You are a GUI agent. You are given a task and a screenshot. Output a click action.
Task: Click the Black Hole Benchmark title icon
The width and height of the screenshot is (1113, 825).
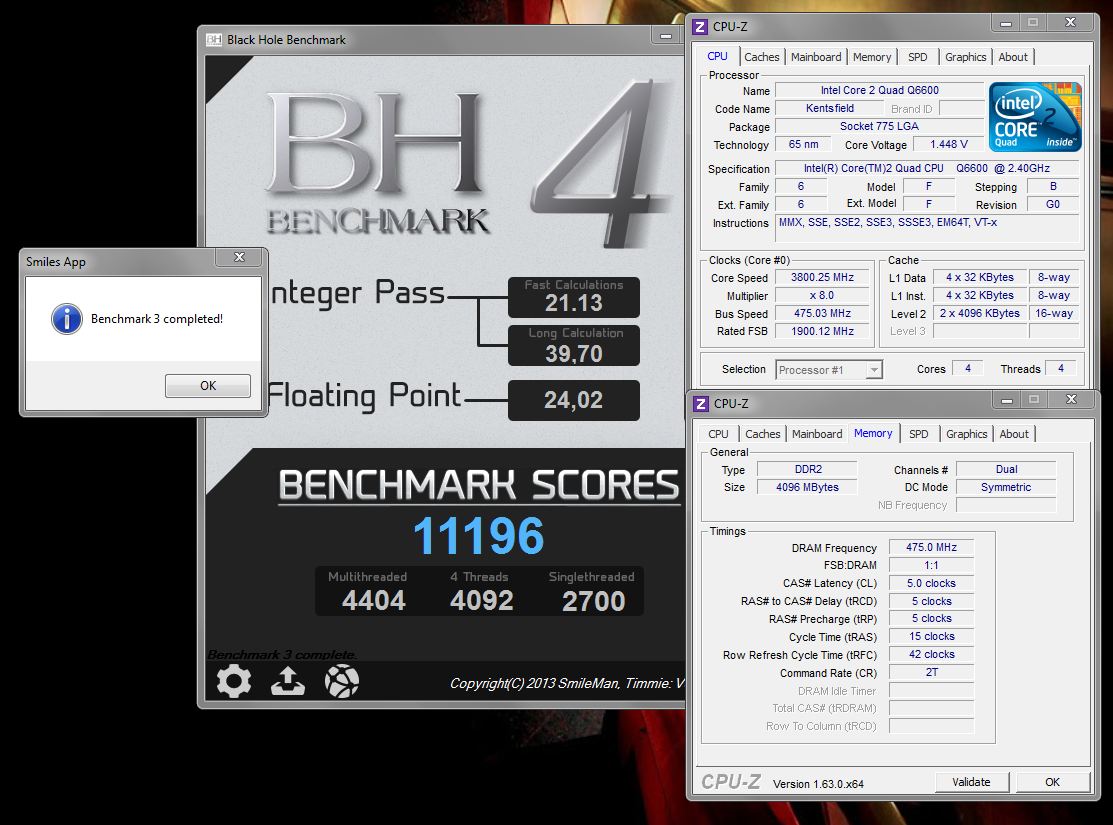click(214, 40)
